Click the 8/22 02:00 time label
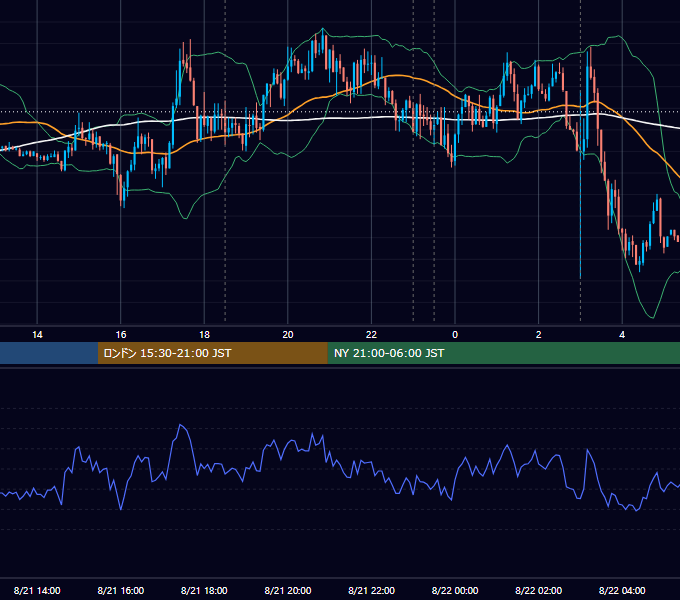The image size is (680, 600). 538,590
